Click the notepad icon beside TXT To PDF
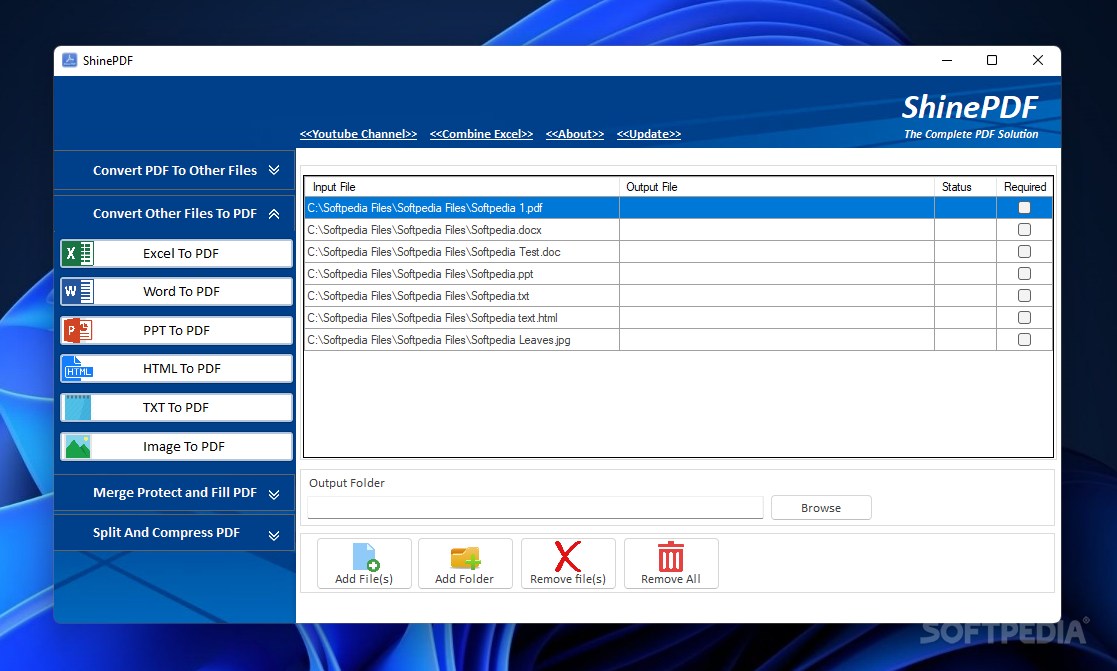This screenshot has height=671, width=1117. click(x=78, y=407)
